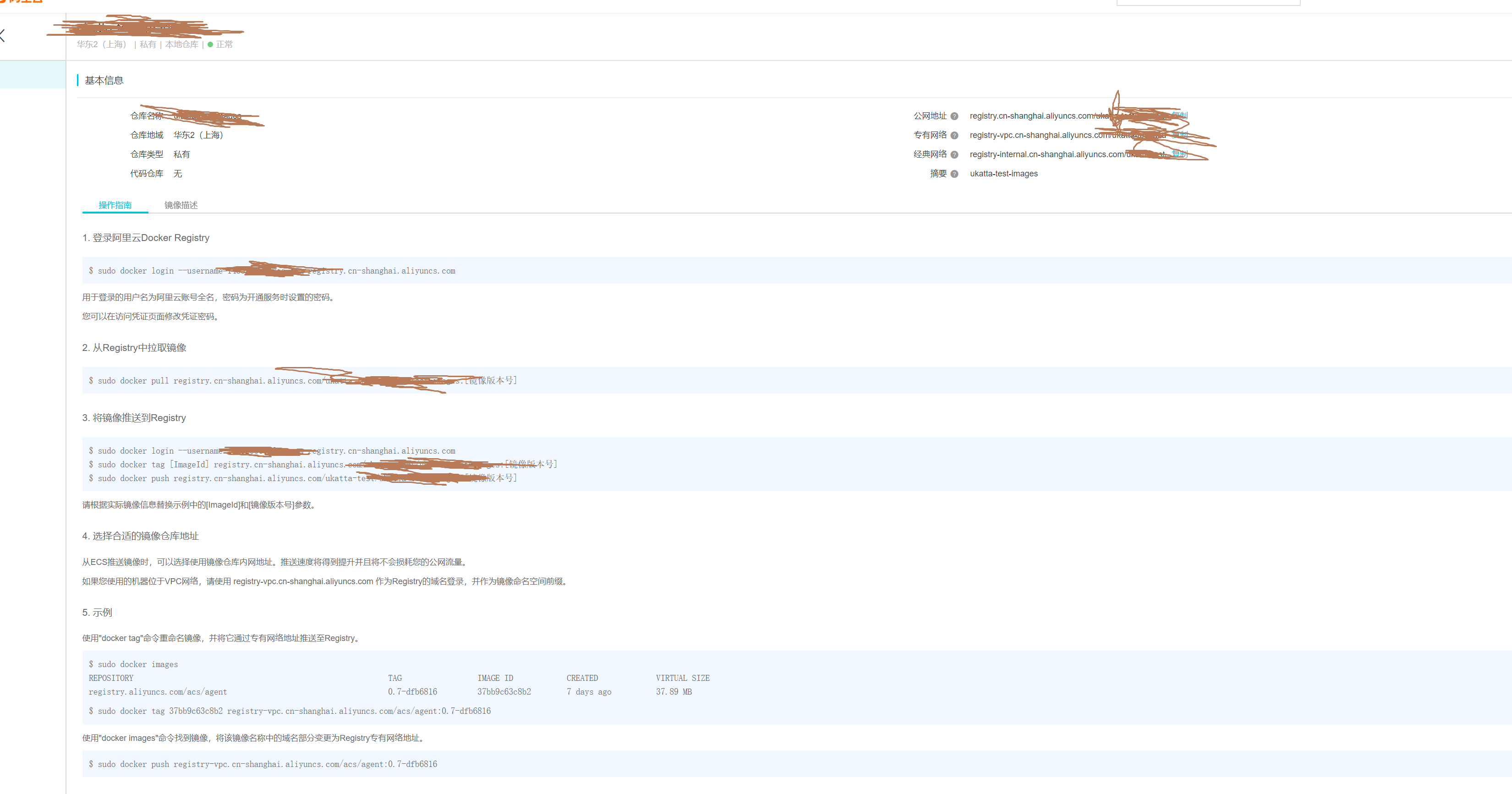
Task: Click the help icon beside 专有网络
Action: coord(954,136)
